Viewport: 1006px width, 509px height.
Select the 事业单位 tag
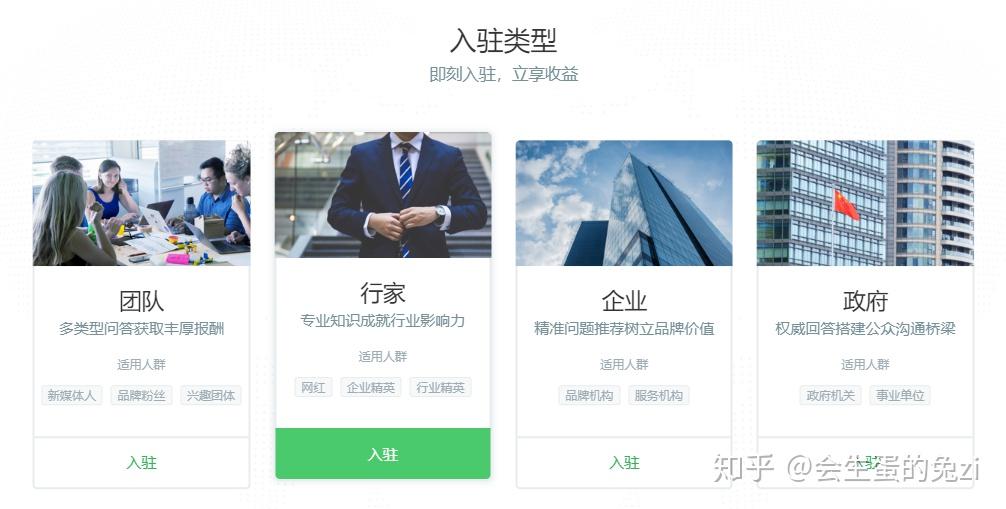900,395
